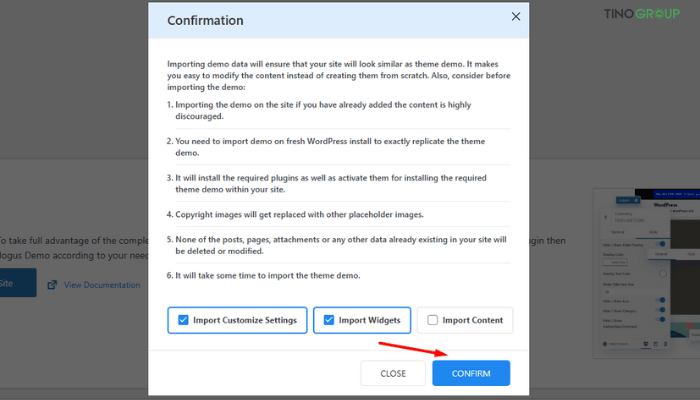This screenshot has width=700, height=400.
Task: Toggle Hide/Show Slider Overlay switch
Action: [661, 244]
